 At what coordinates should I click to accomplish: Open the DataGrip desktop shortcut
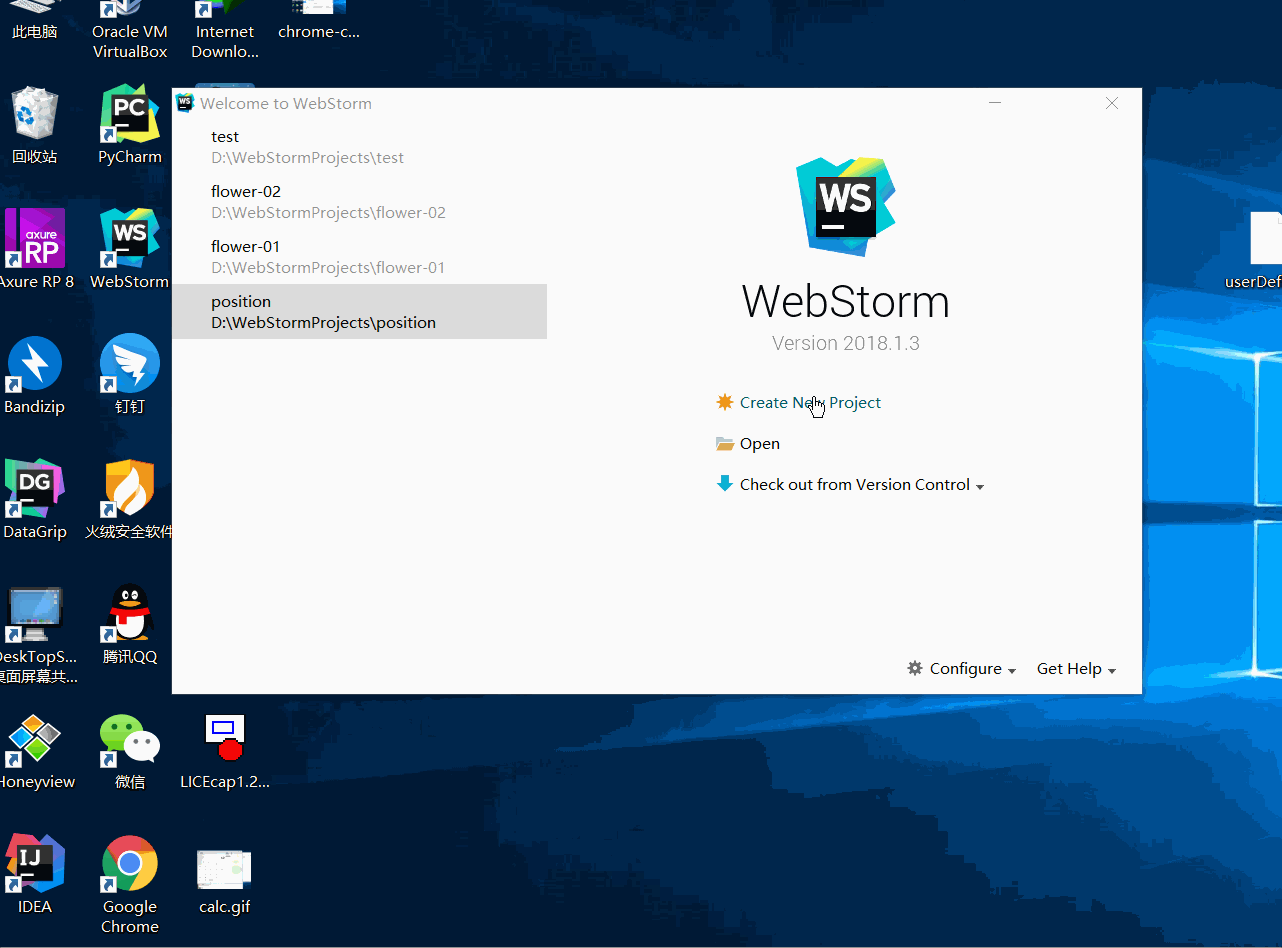pos(35,499)
